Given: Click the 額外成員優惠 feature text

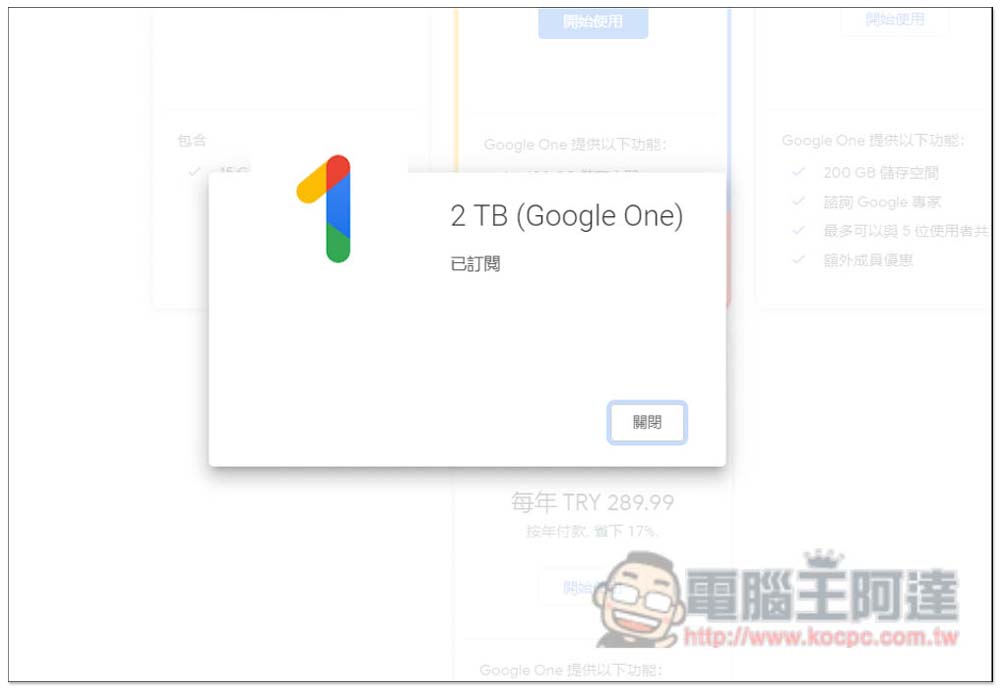Looking at the screenshot, I should (x=868, y=260).
